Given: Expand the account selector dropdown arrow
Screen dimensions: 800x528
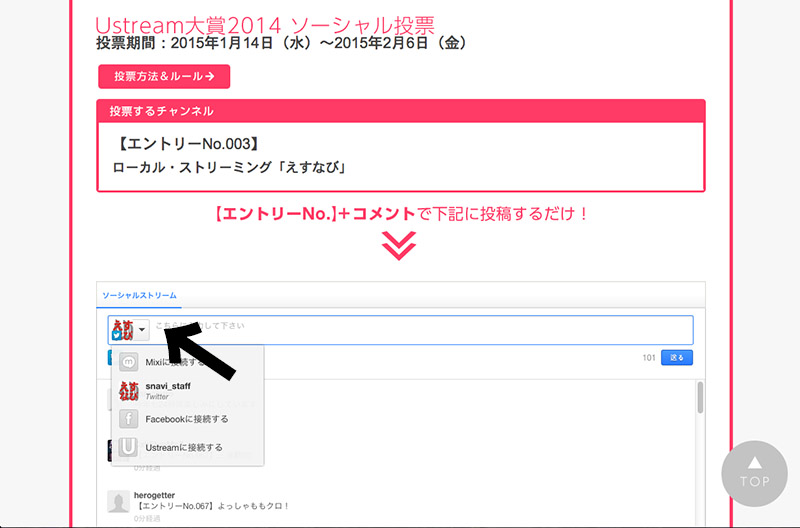Looking at the screenshot, I should 142,330.
